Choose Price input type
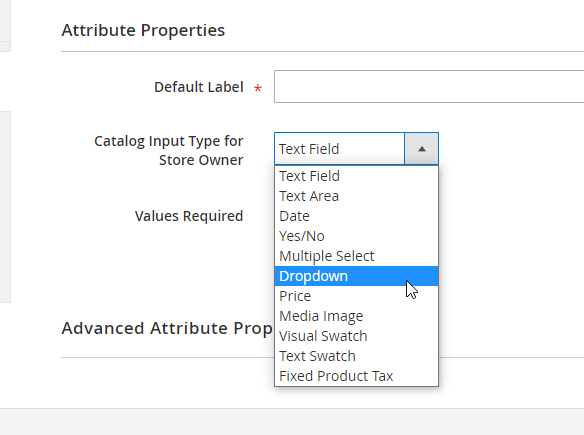584x435 pixels. click(356, 296)
